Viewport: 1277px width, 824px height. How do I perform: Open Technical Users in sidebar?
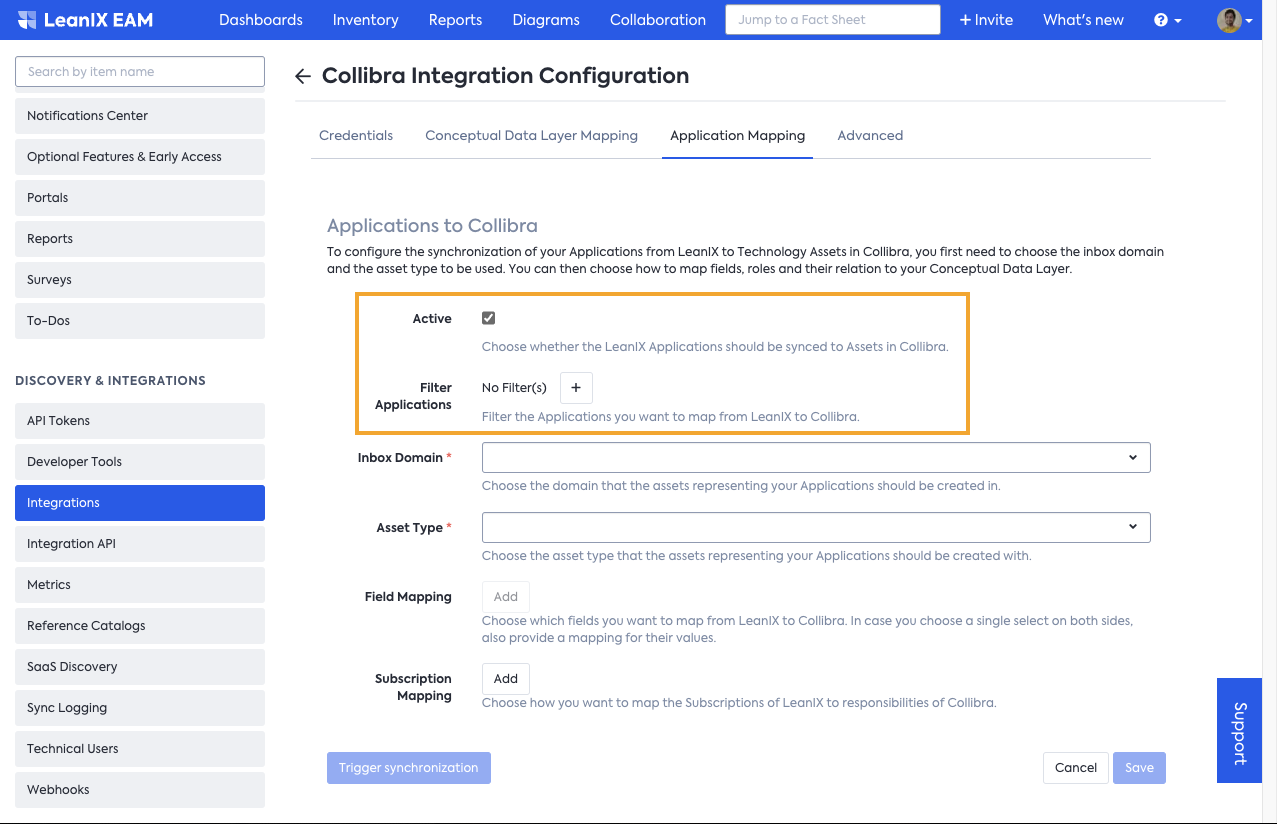click(140, 749)
